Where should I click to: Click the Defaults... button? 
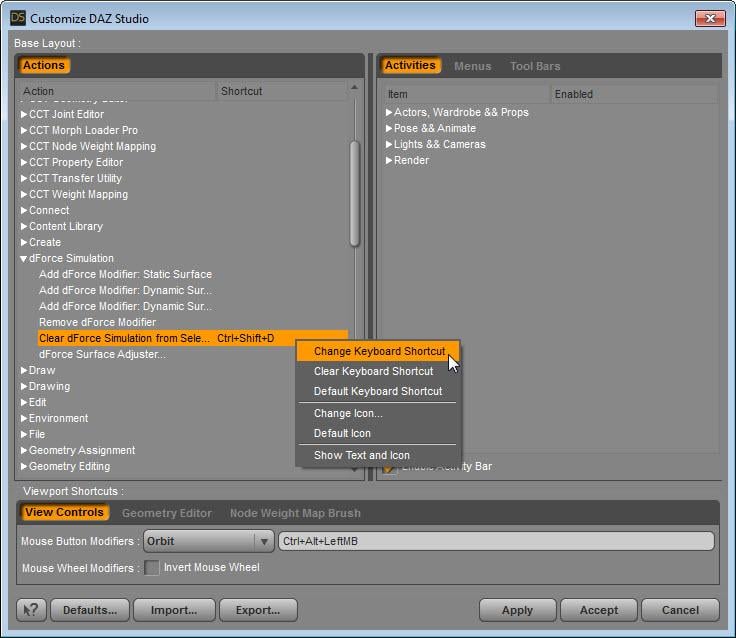90,610
